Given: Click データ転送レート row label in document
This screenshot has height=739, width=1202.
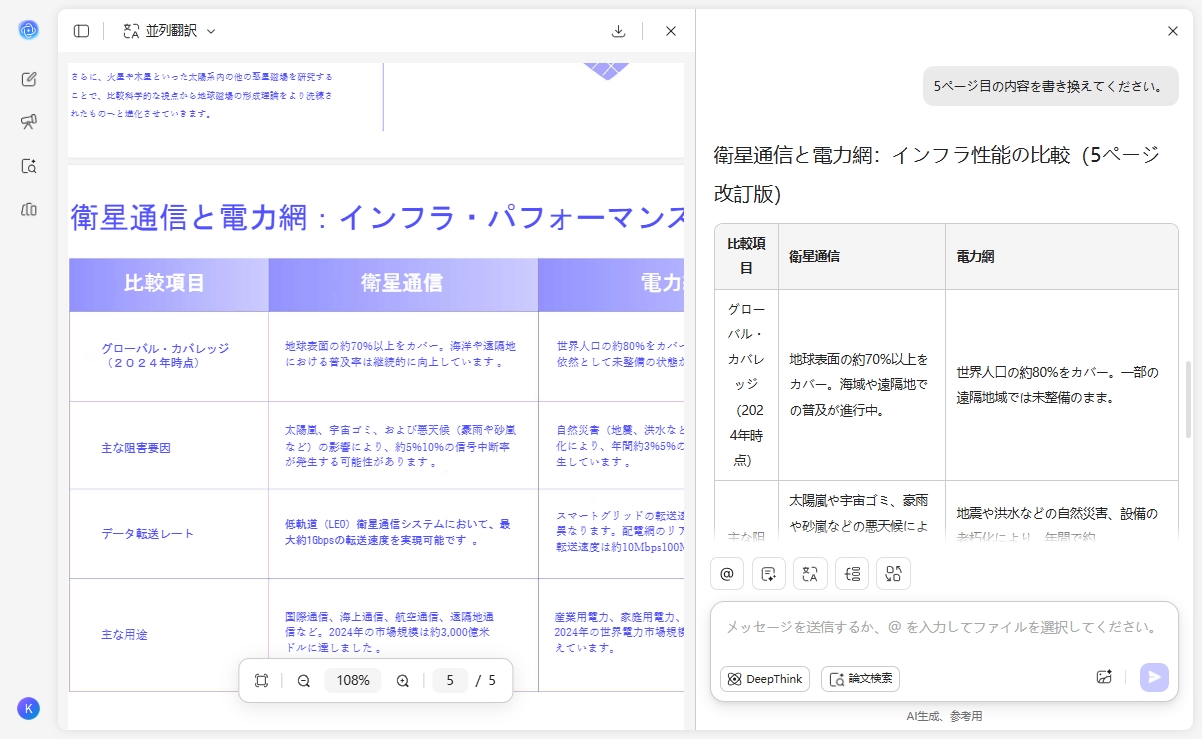Looking at the screenshot, I should (x=147, y=534).
